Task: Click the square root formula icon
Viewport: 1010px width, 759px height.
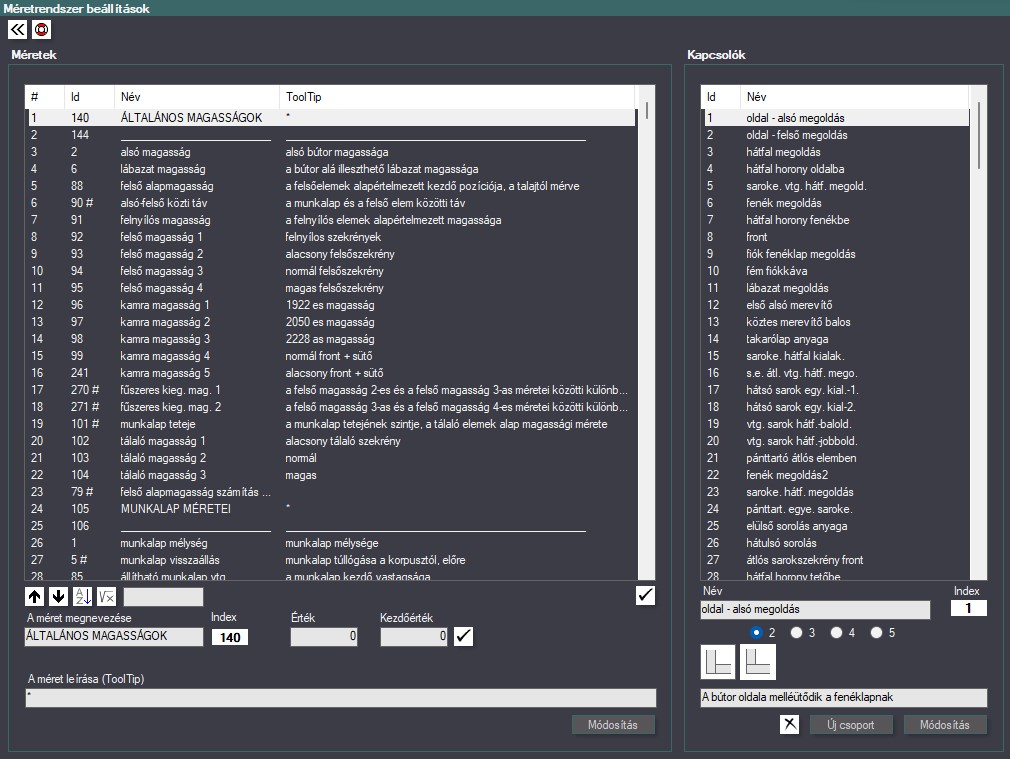Action: [x=106, y=597]
